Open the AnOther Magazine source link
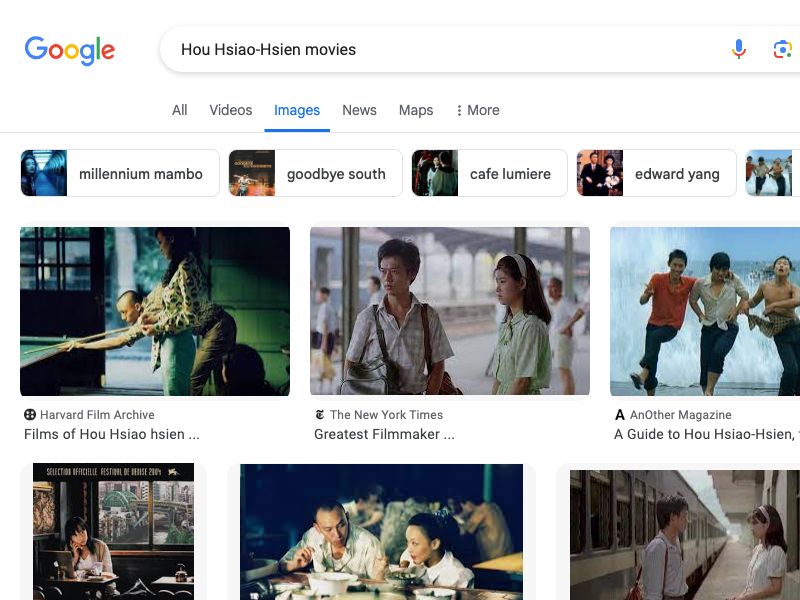Screen dimensions: 800x600 click(681, 415)
